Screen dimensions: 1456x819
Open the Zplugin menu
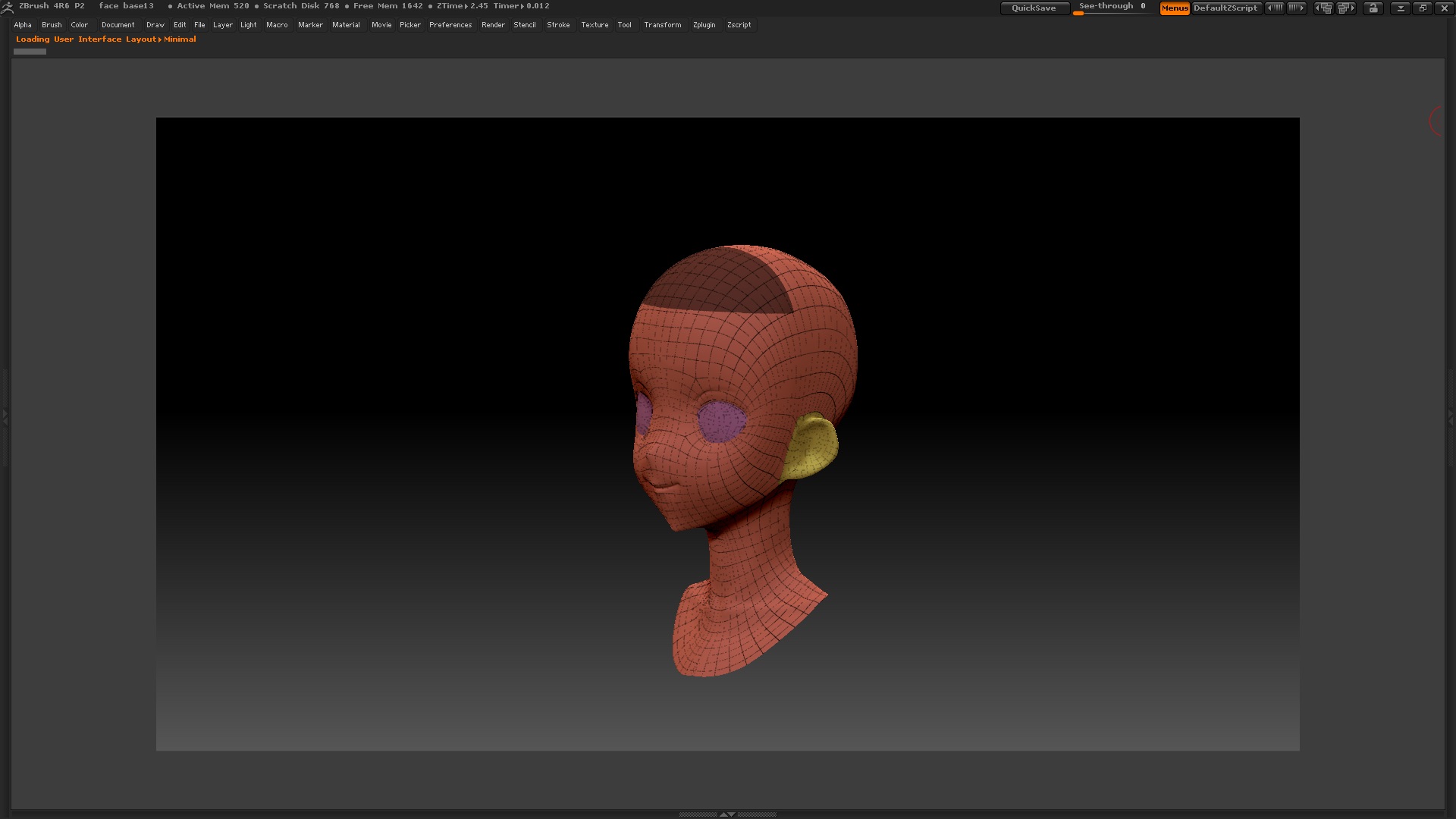pyautogui.click(x=704, y=25)
